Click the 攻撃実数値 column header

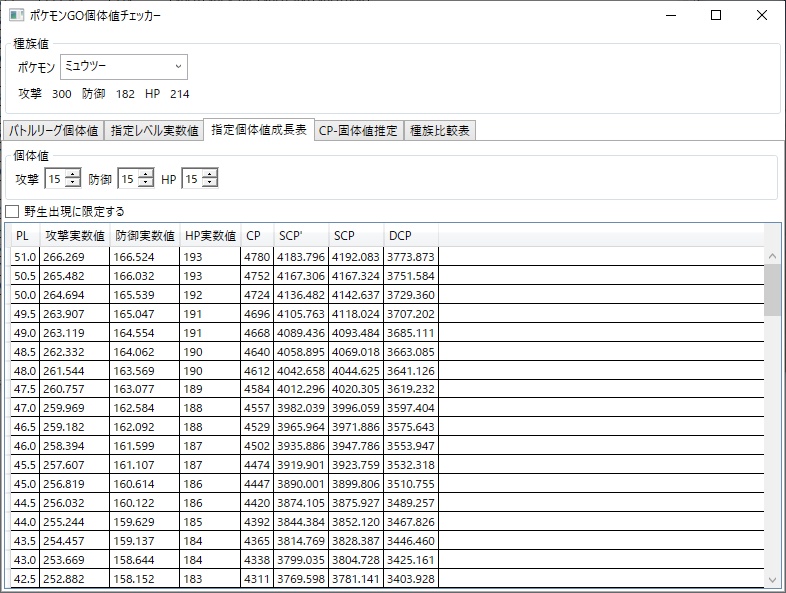(x=75, y=236)
